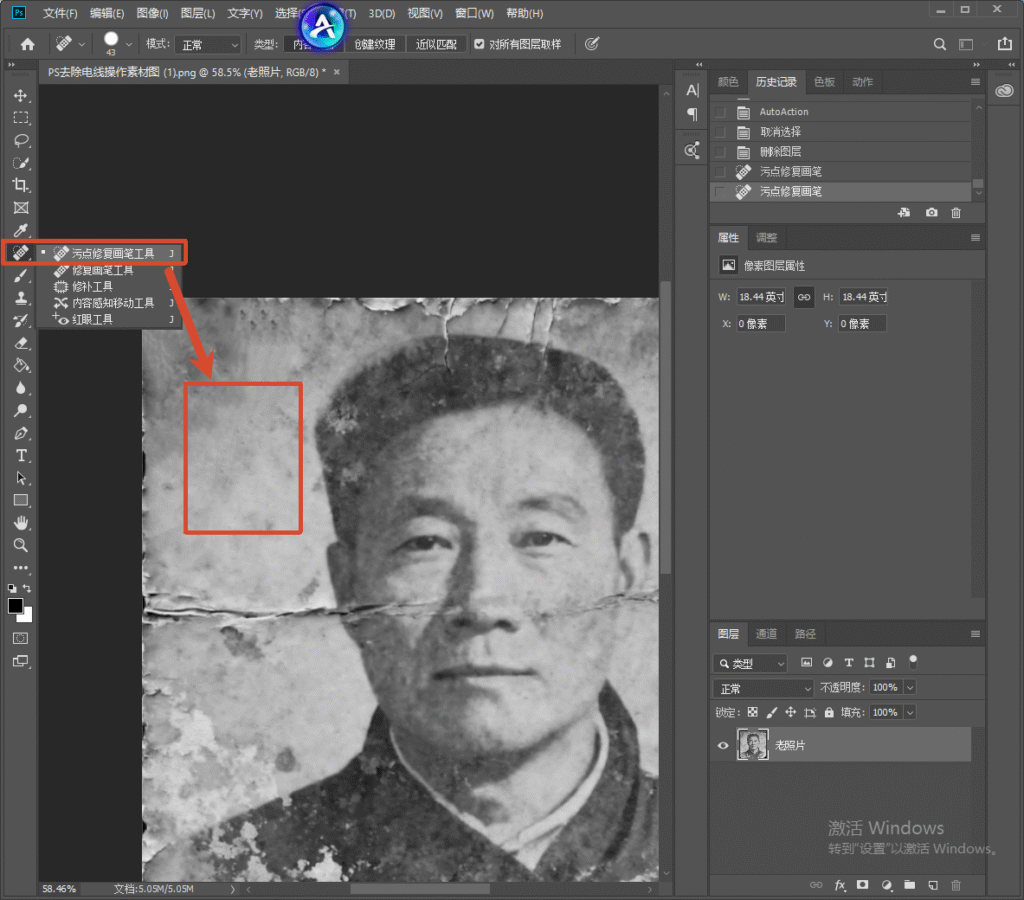
Task: Click the Home icon in options bar
Action: pyautogui.click(x=27, y=44)
